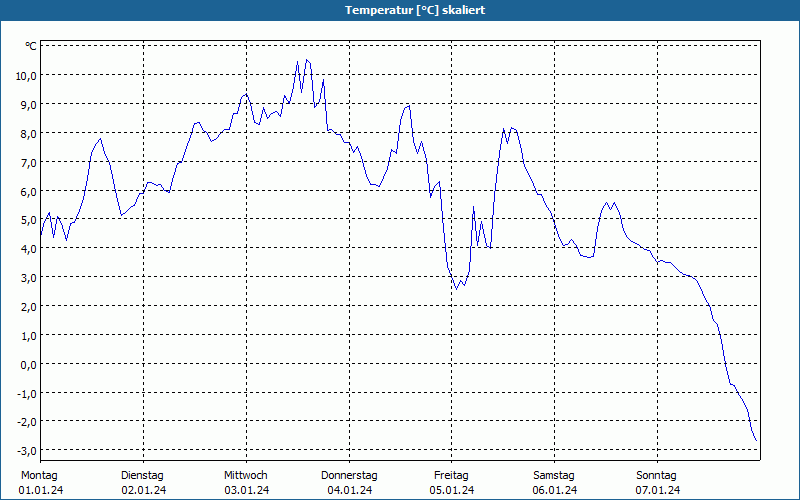Click the date 07.01.24
Viewport: 800px width, 500px height.
658,490
